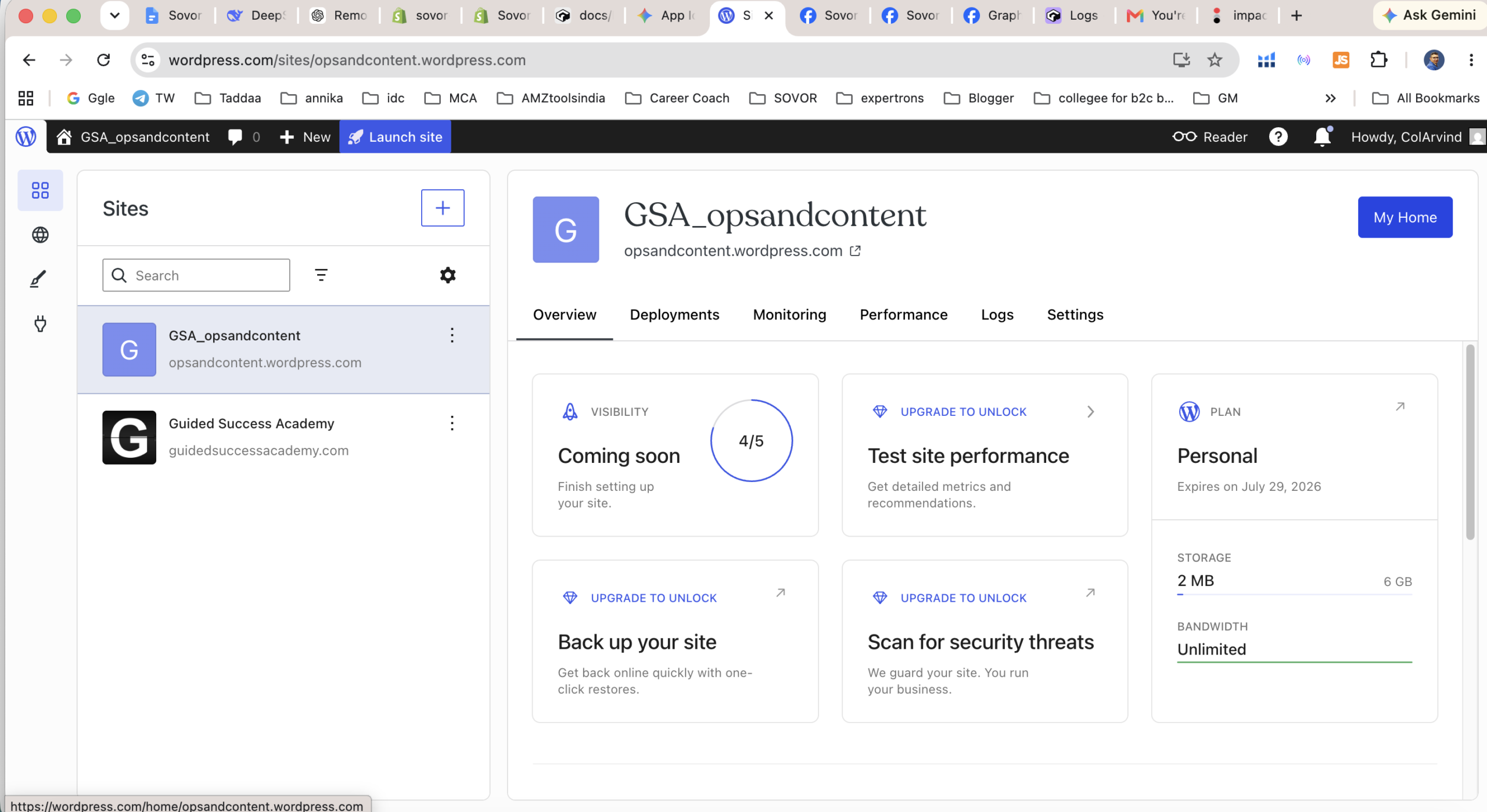This screenshot has height=812, width=1487.
Task: Click the 4/5 visibility progress circle
Action: (751, 441)
